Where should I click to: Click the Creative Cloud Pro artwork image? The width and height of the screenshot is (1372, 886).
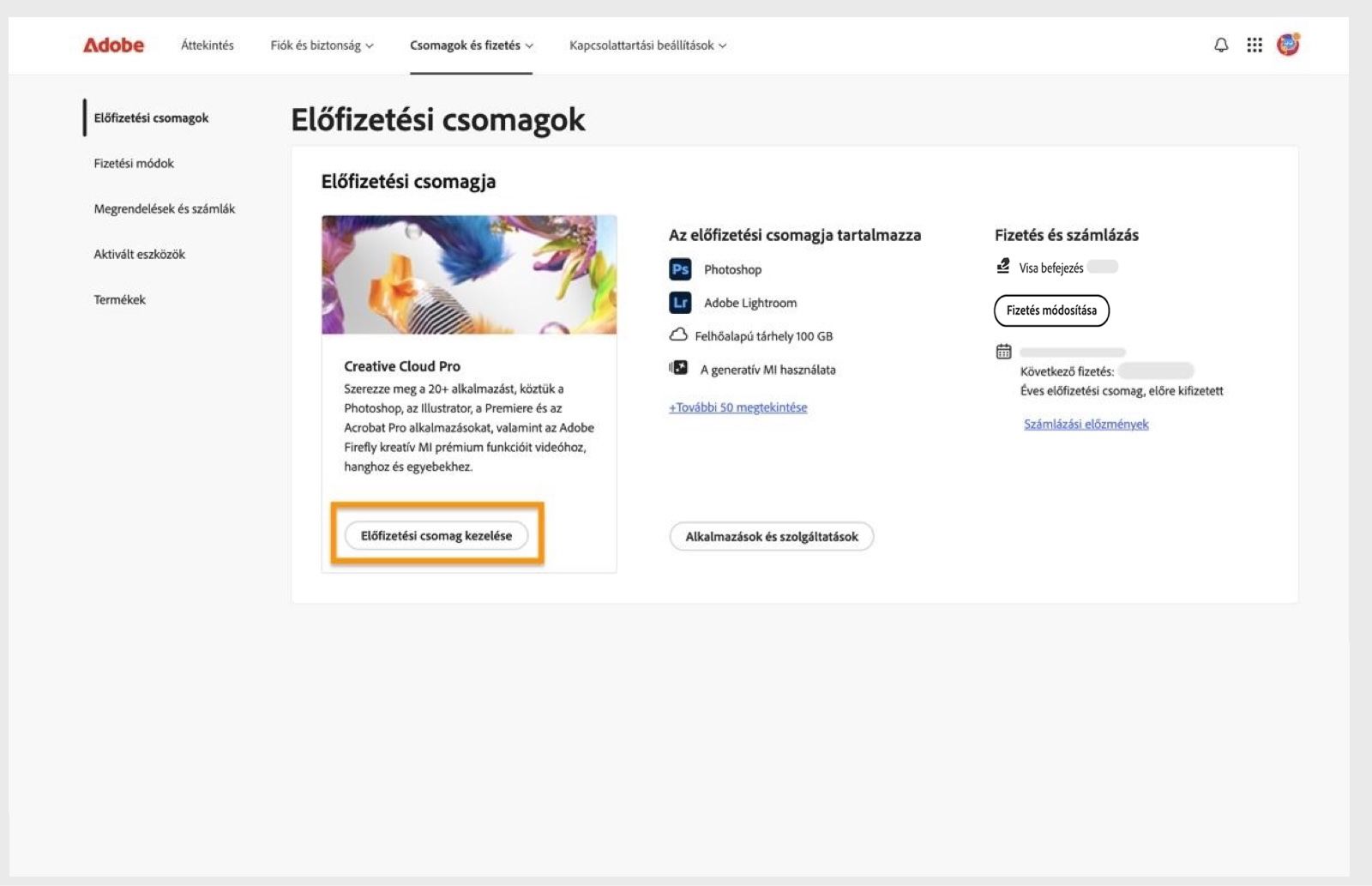469,274
